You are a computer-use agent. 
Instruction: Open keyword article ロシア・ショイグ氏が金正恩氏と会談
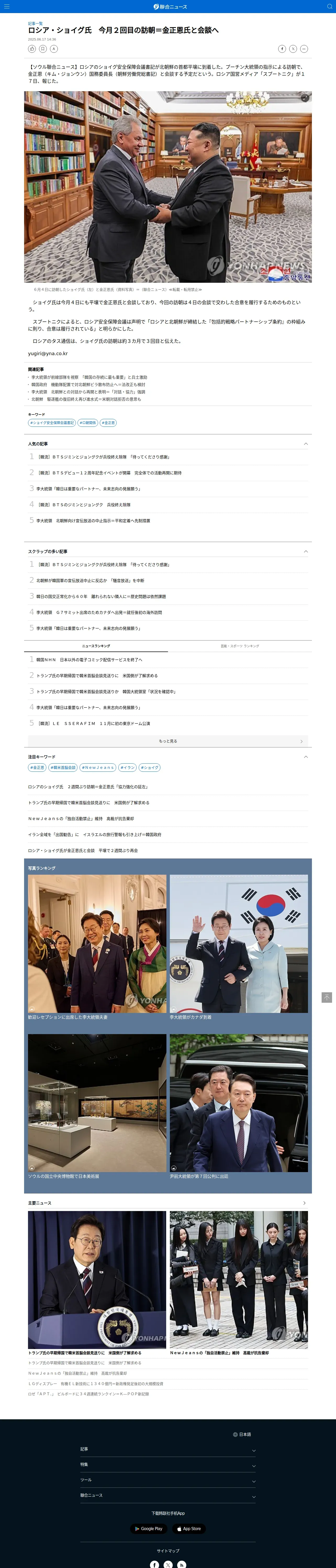(83, 850)
